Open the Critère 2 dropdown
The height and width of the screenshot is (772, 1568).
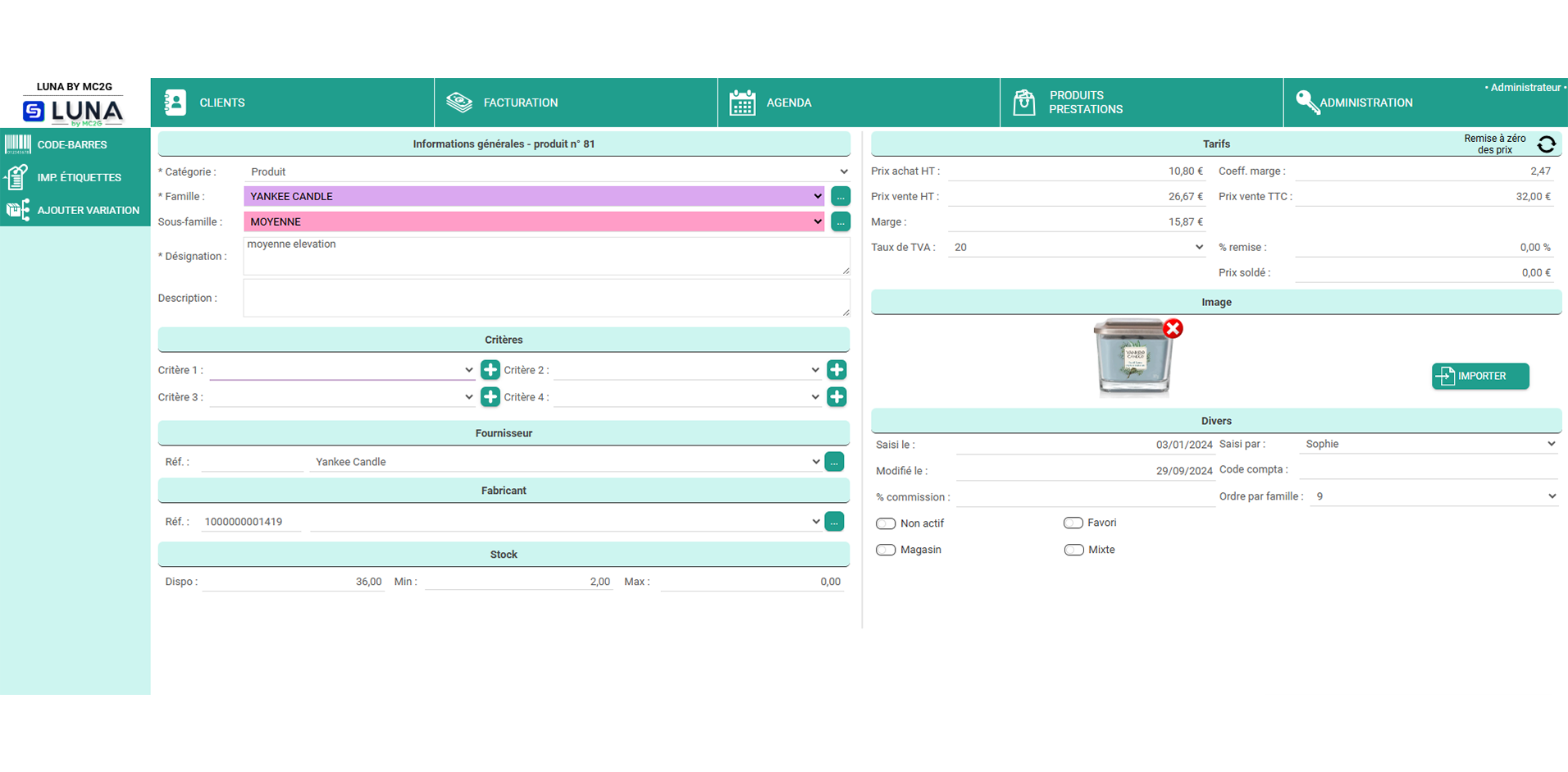click(688, 370)
